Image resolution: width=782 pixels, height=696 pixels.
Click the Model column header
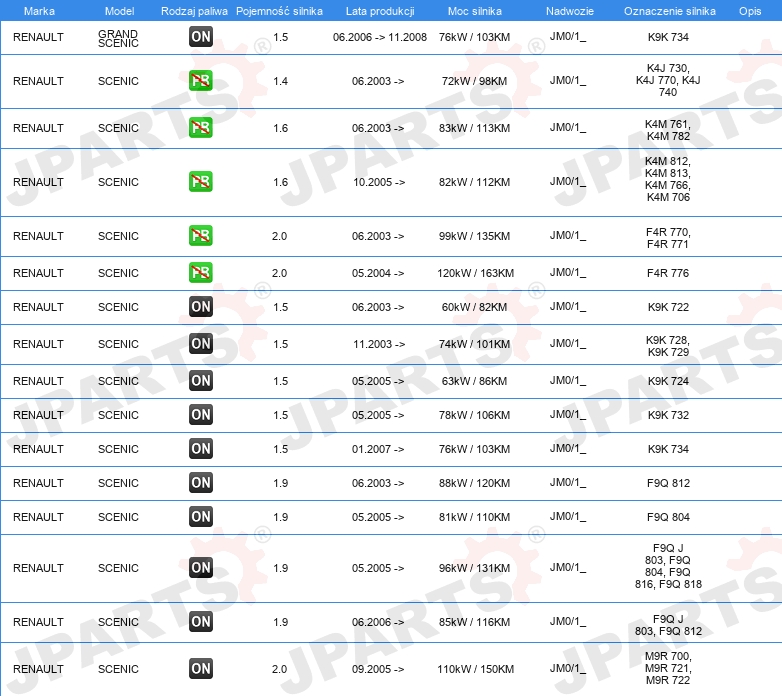tap(120, 11)
